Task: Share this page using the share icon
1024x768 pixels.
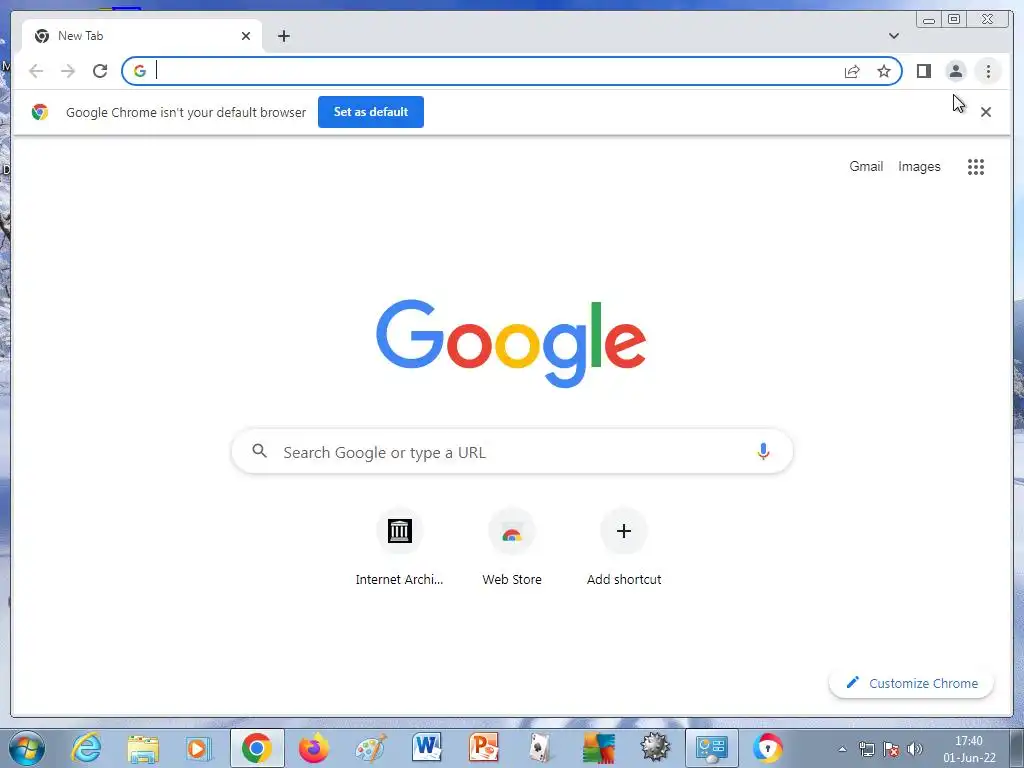Action: click(852, 71)
